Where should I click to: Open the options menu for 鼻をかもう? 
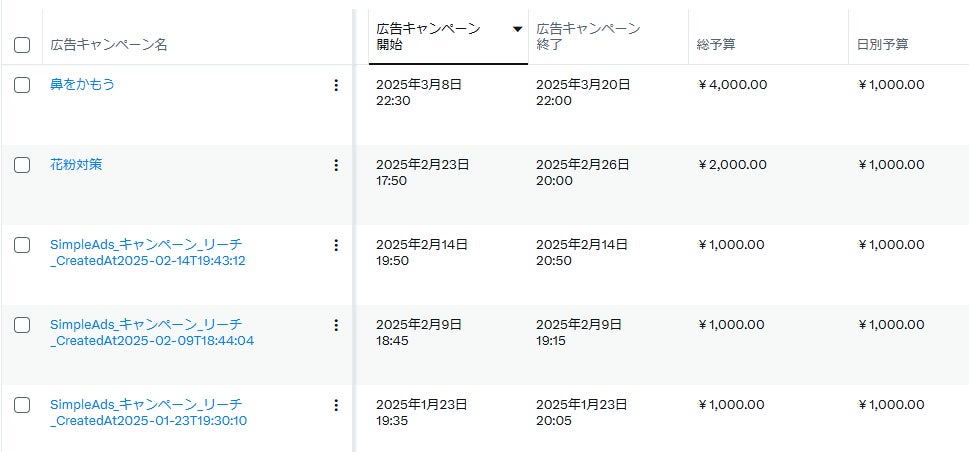click(336, 85)
